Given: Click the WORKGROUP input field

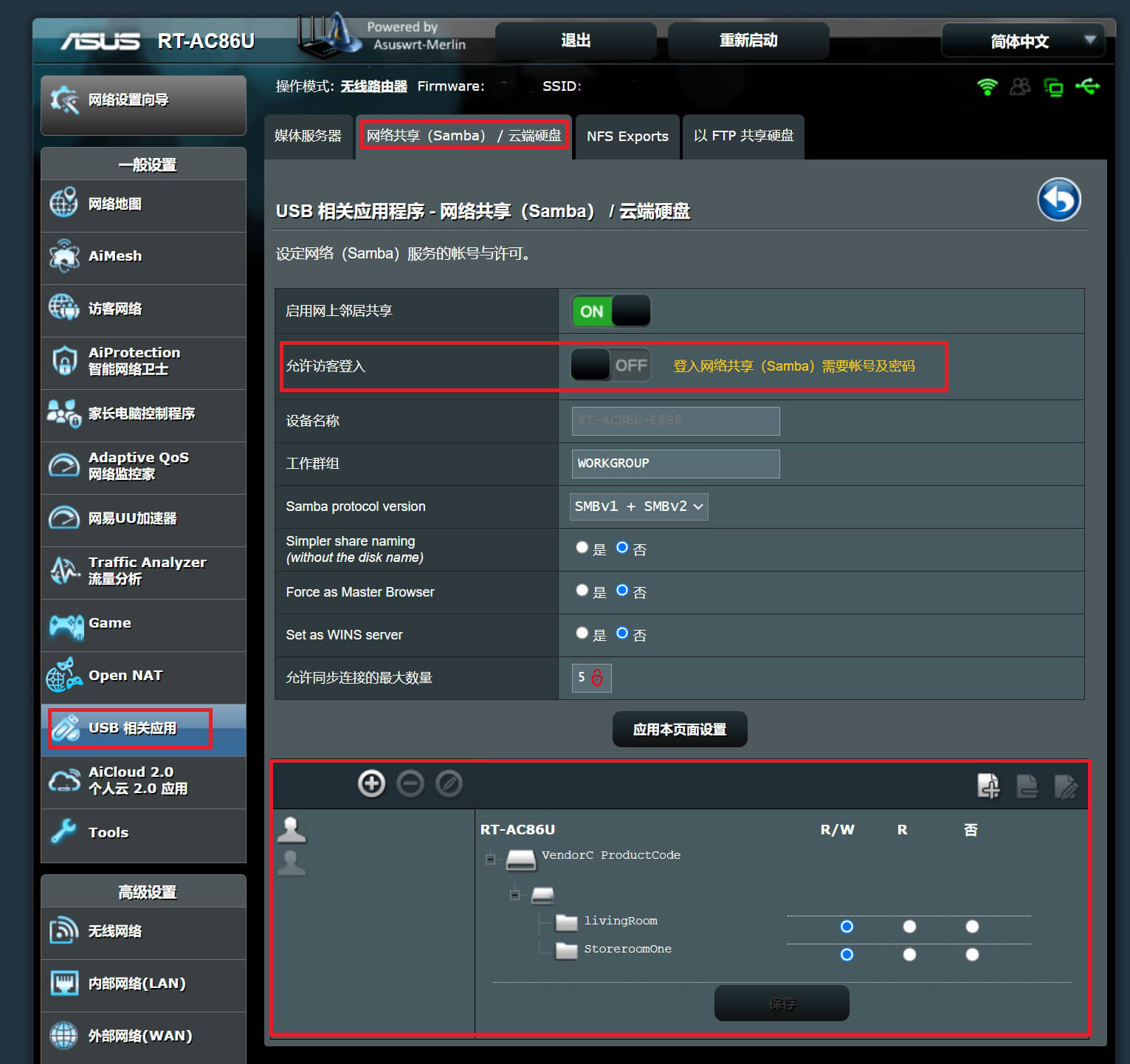Looking at the screenshot, I should tap(675, 464).
